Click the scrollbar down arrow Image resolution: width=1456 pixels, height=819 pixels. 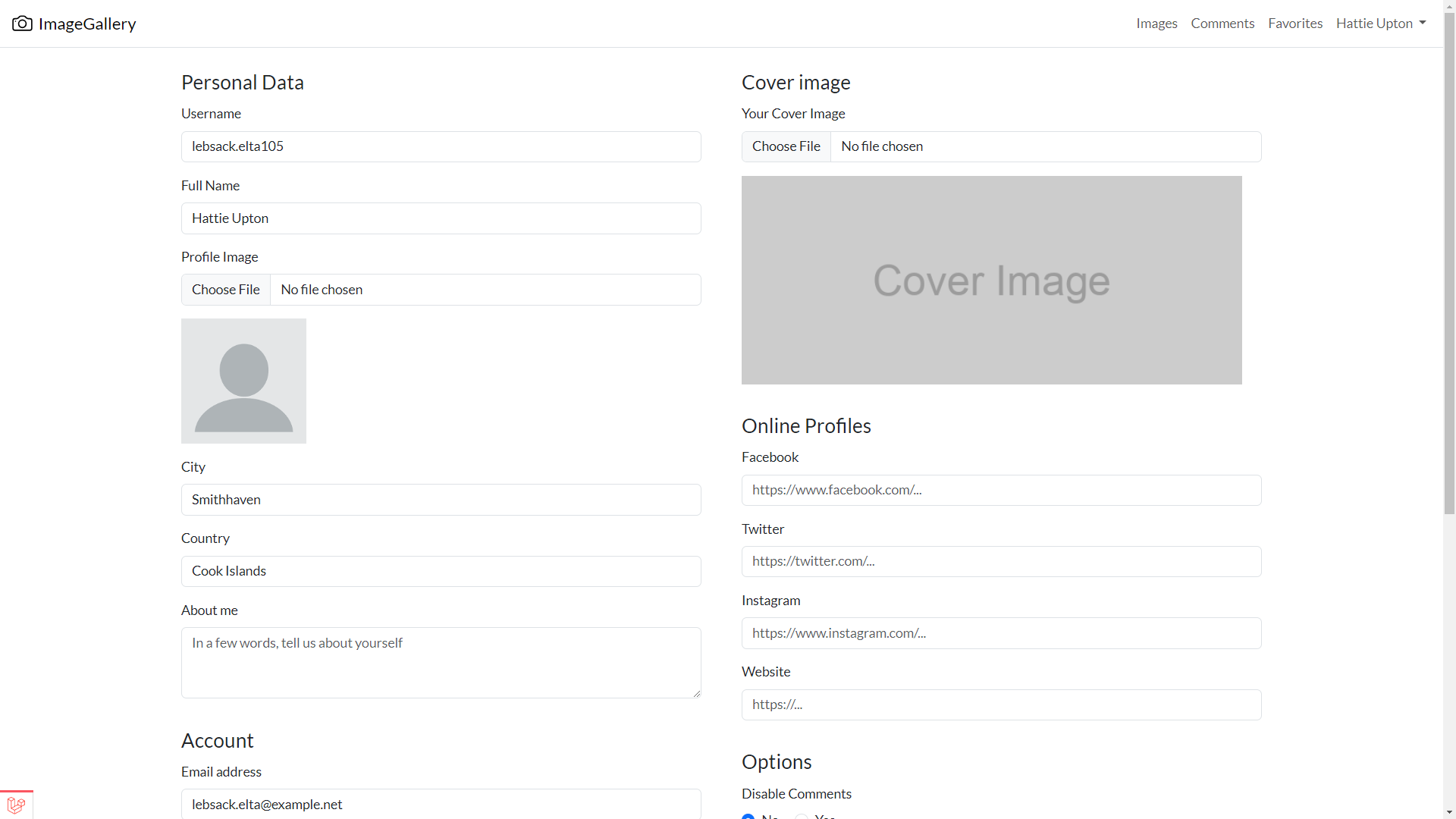[1449, 812]
